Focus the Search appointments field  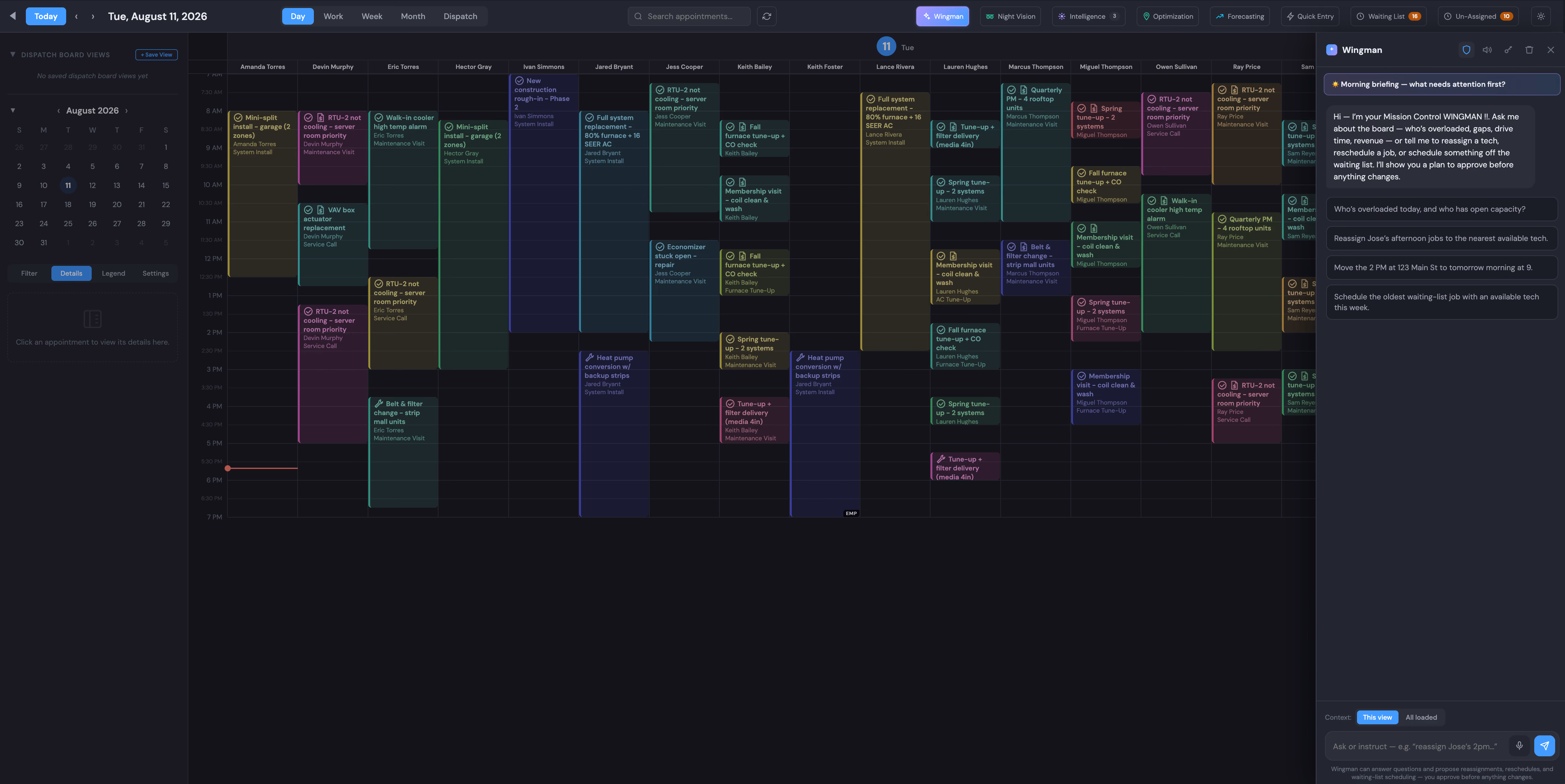pos(689,16)
